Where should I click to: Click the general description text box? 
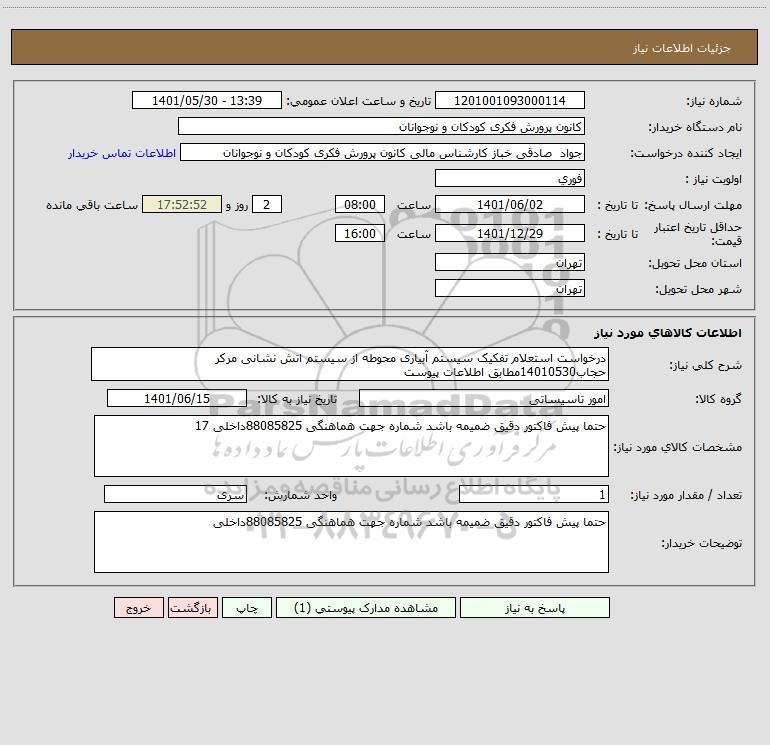click(x=350, y=364)
